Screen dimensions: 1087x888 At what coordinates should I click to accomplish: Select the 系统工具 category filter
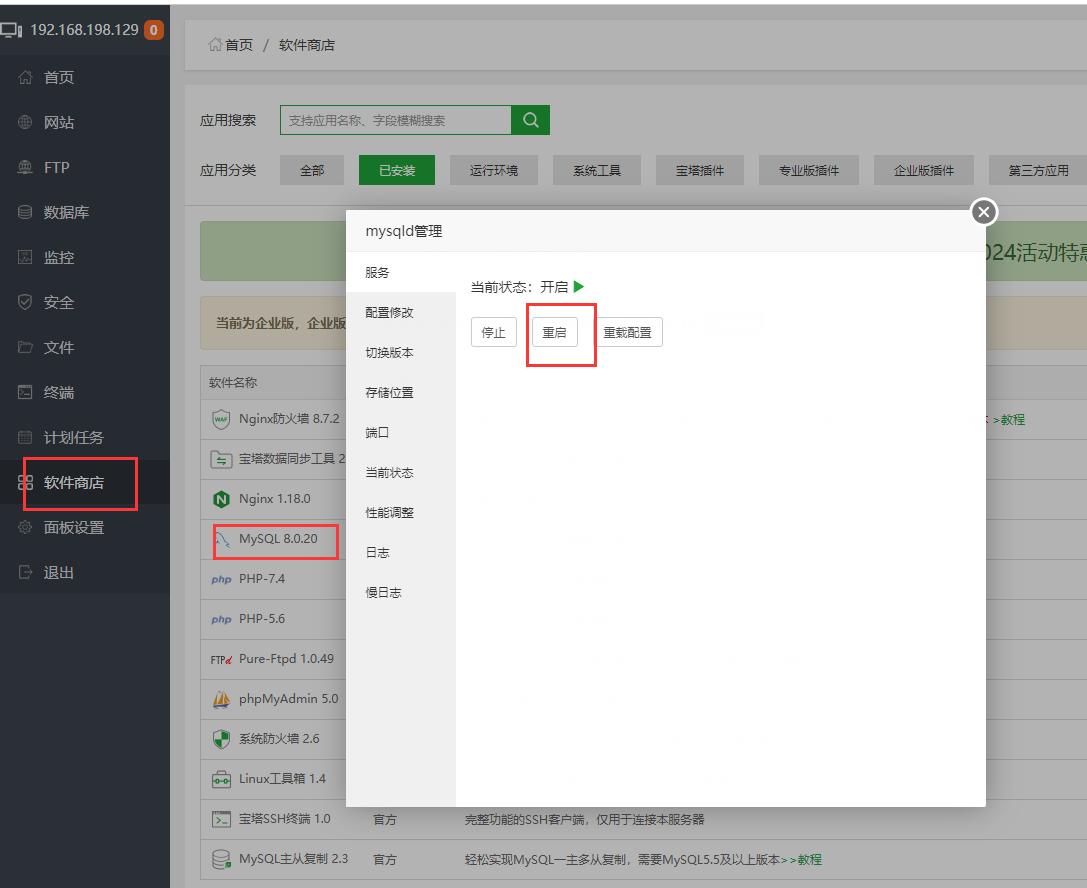(x=597, y=170)
